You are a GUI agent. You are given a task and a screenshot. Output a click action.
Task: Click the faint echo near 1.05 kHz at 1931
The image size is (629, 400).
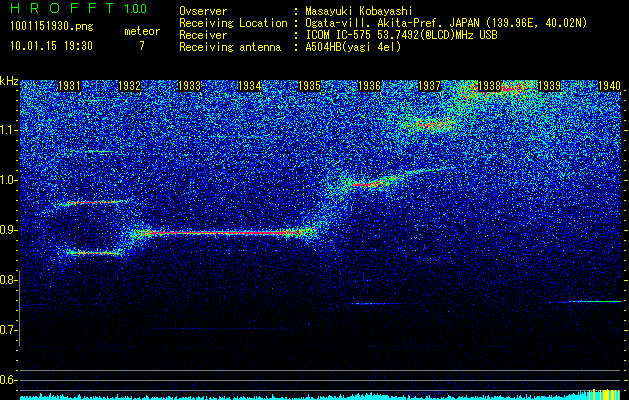[100, 151]
